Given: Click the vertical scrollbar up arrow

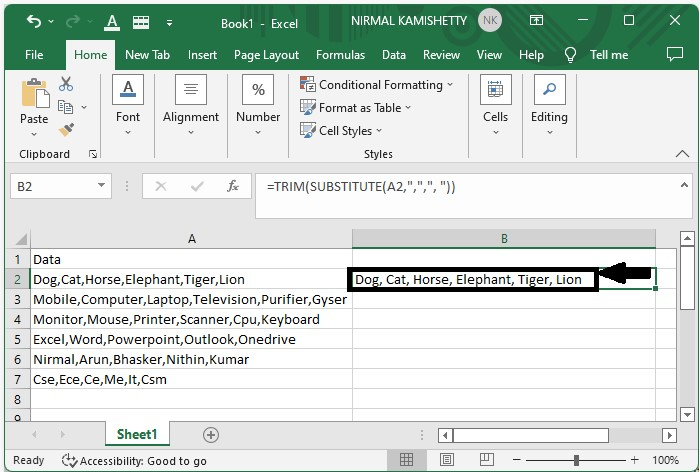Looking at the screenshot, I should pos(688,239).
